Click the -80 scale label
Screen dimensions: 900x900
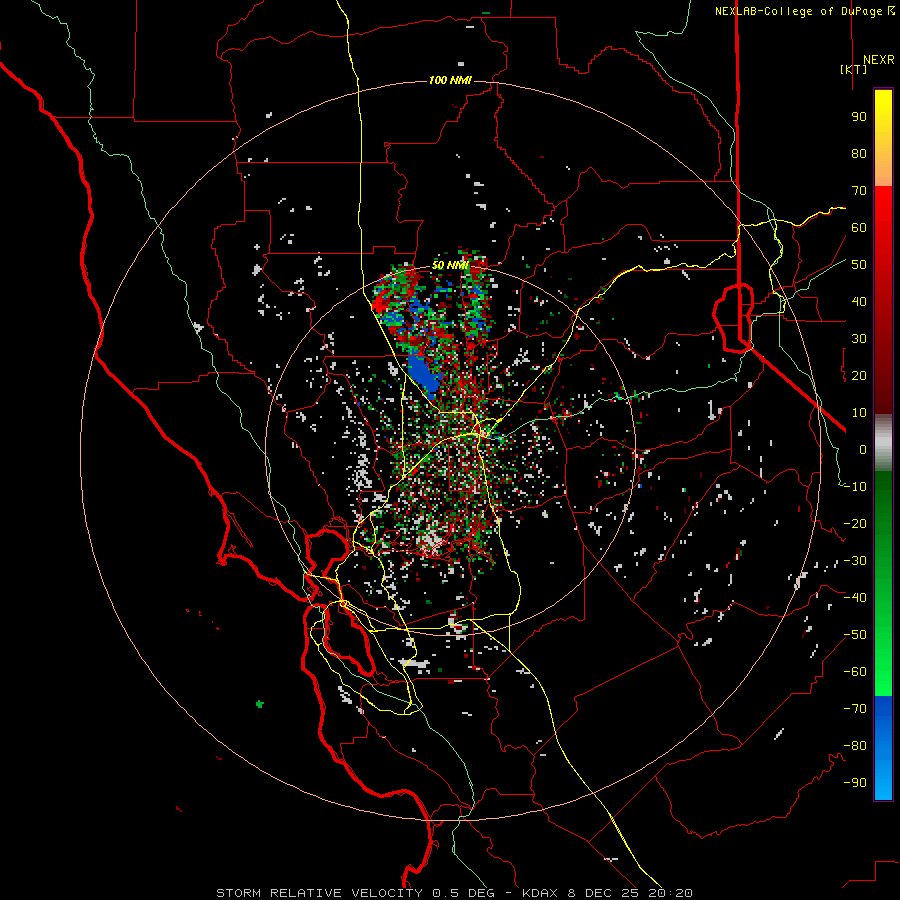tap(855, 746)
